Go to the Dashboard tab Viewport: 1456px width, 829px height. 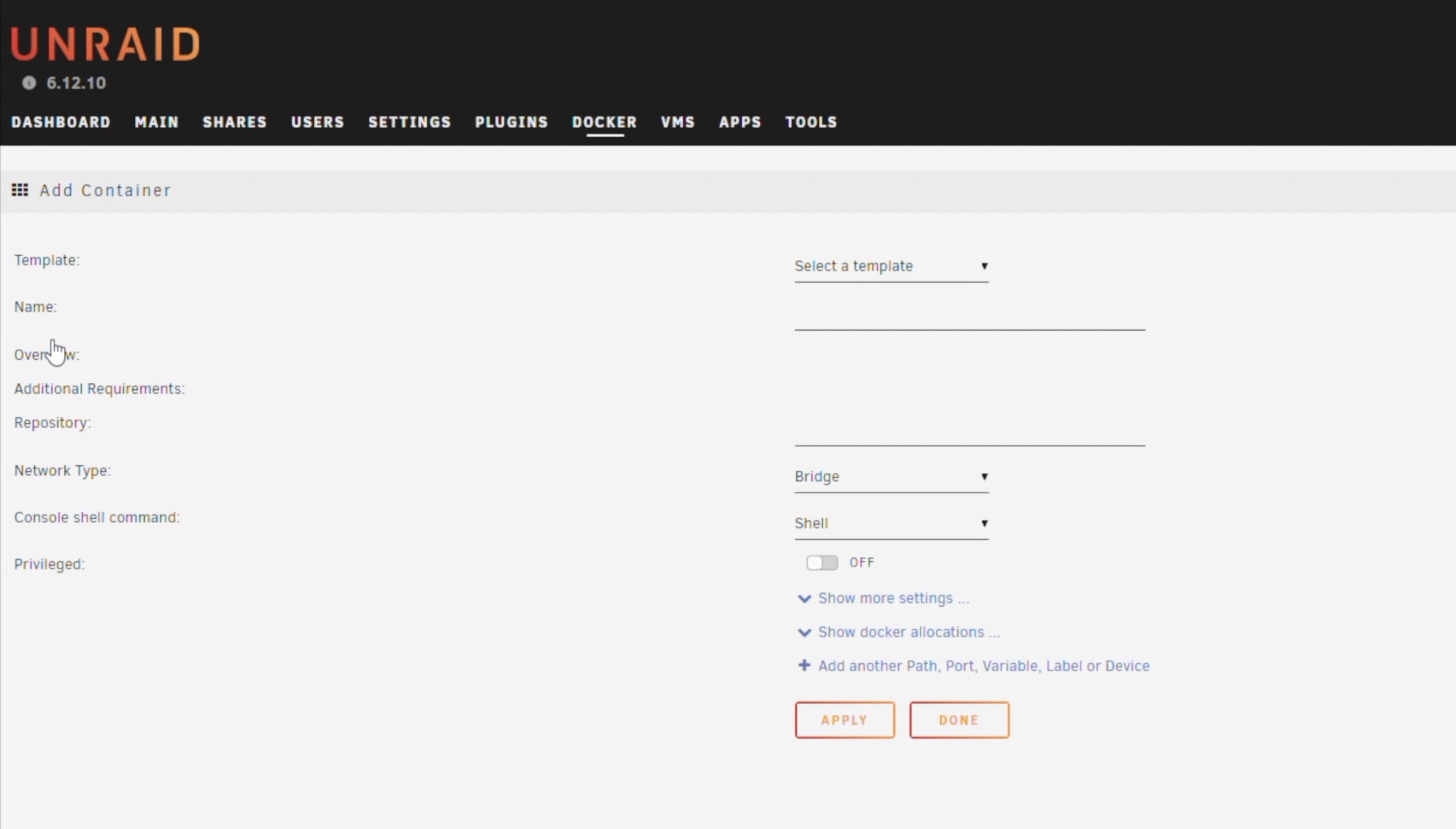point(61,122)
